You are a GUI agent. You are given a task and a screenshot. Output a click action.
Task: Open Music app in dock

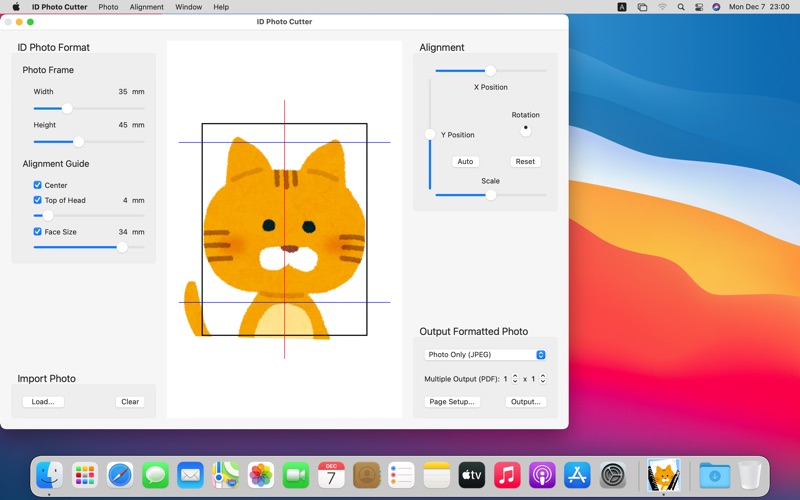[x=507, y=475]
